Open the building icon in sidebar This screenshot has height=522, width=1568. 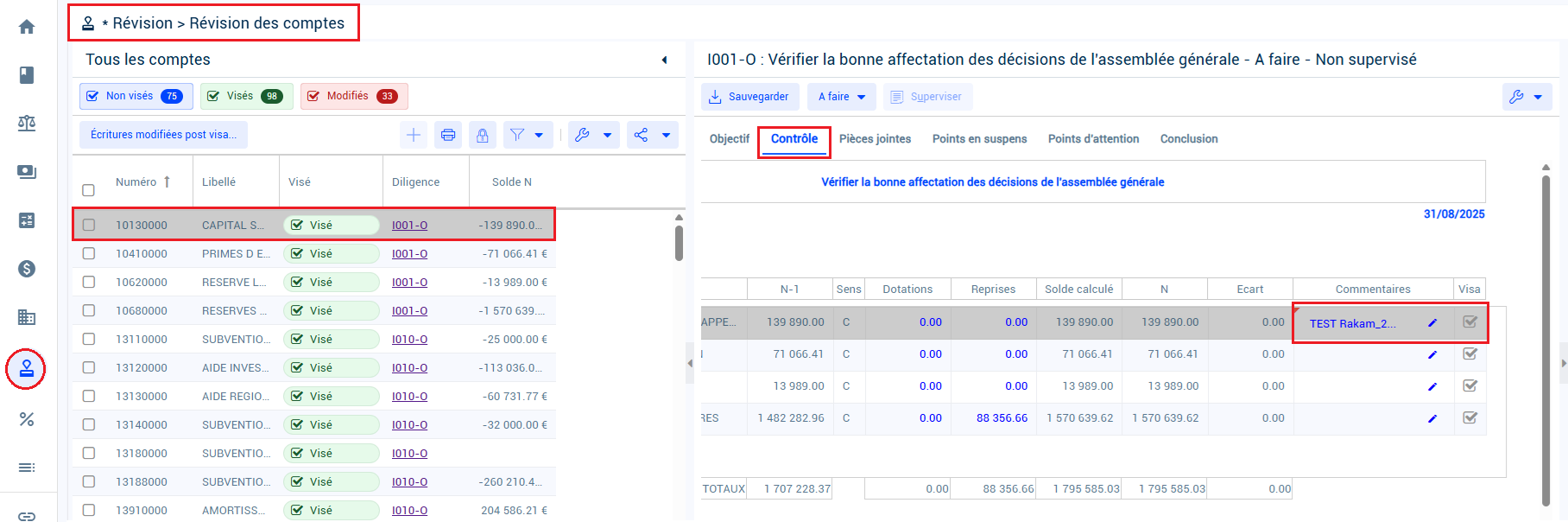coord(27,317)
